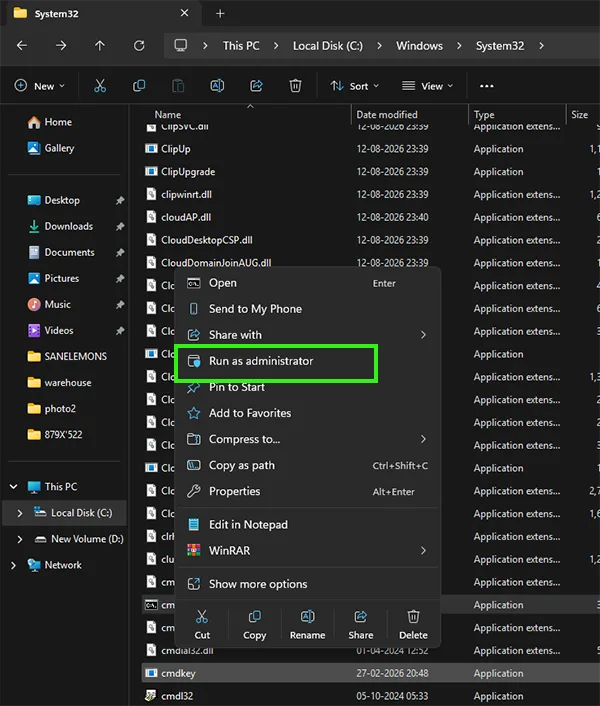This screenshot has height=706, width=600.
Task: Expand the Compress to submenu
Action: tap(423, 439)
